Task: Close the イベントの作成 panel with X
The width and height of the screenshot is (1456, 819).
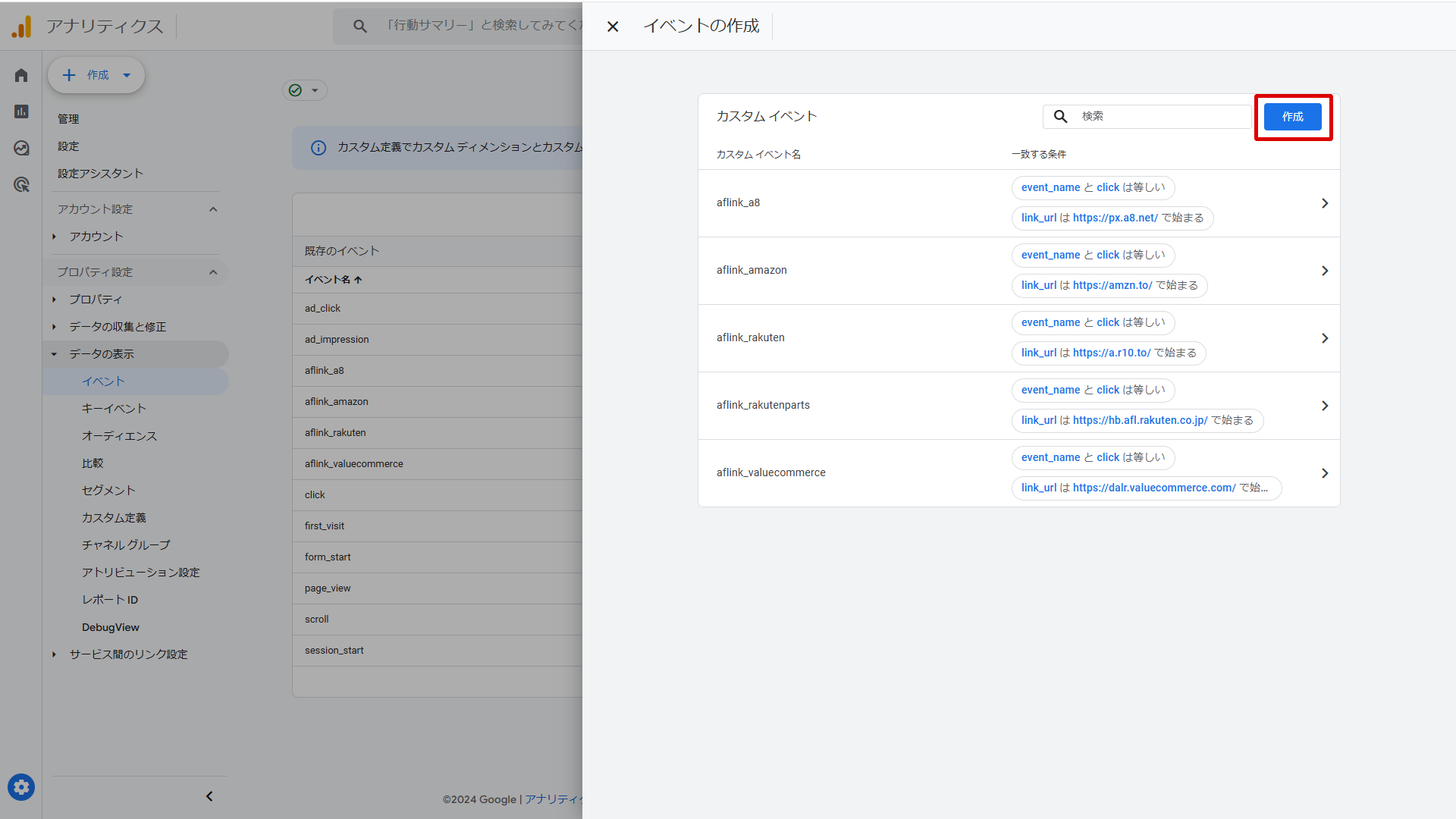Action: pyautogui.click(x=613, y=27)
